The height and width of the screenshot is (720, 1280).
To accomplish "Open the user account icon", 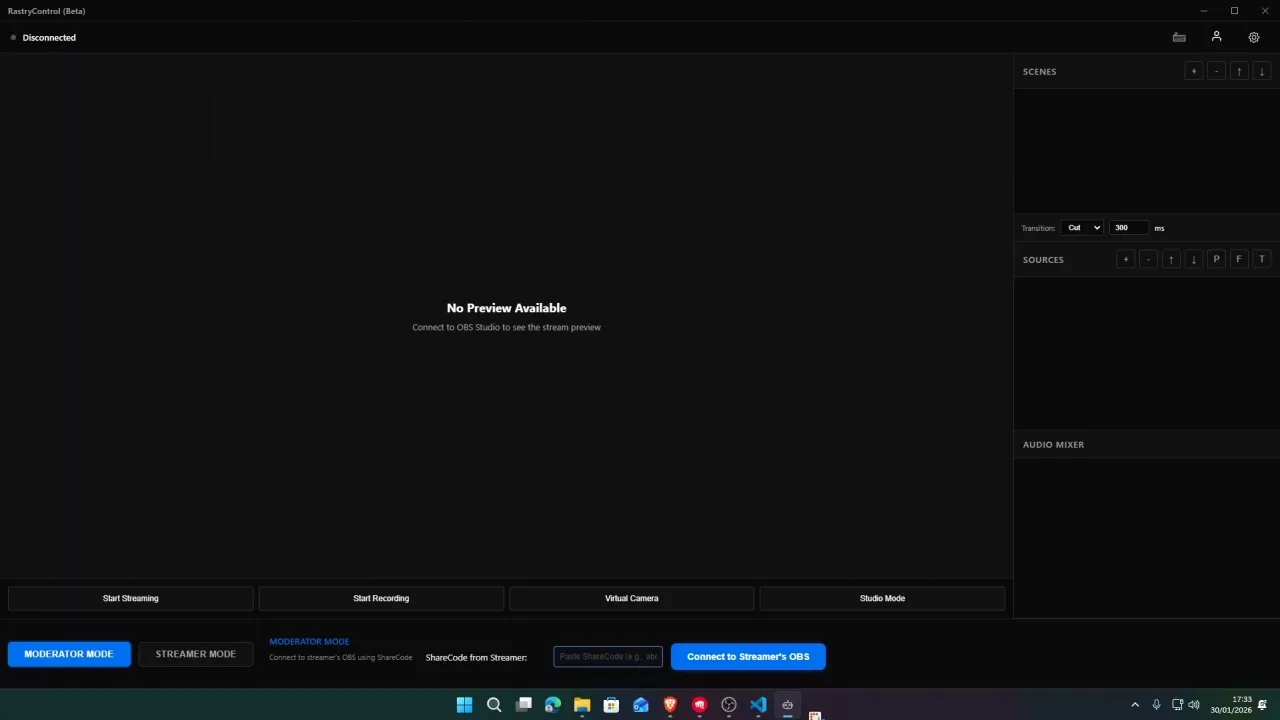I will pyautogui.click(x=1216, y=37).
